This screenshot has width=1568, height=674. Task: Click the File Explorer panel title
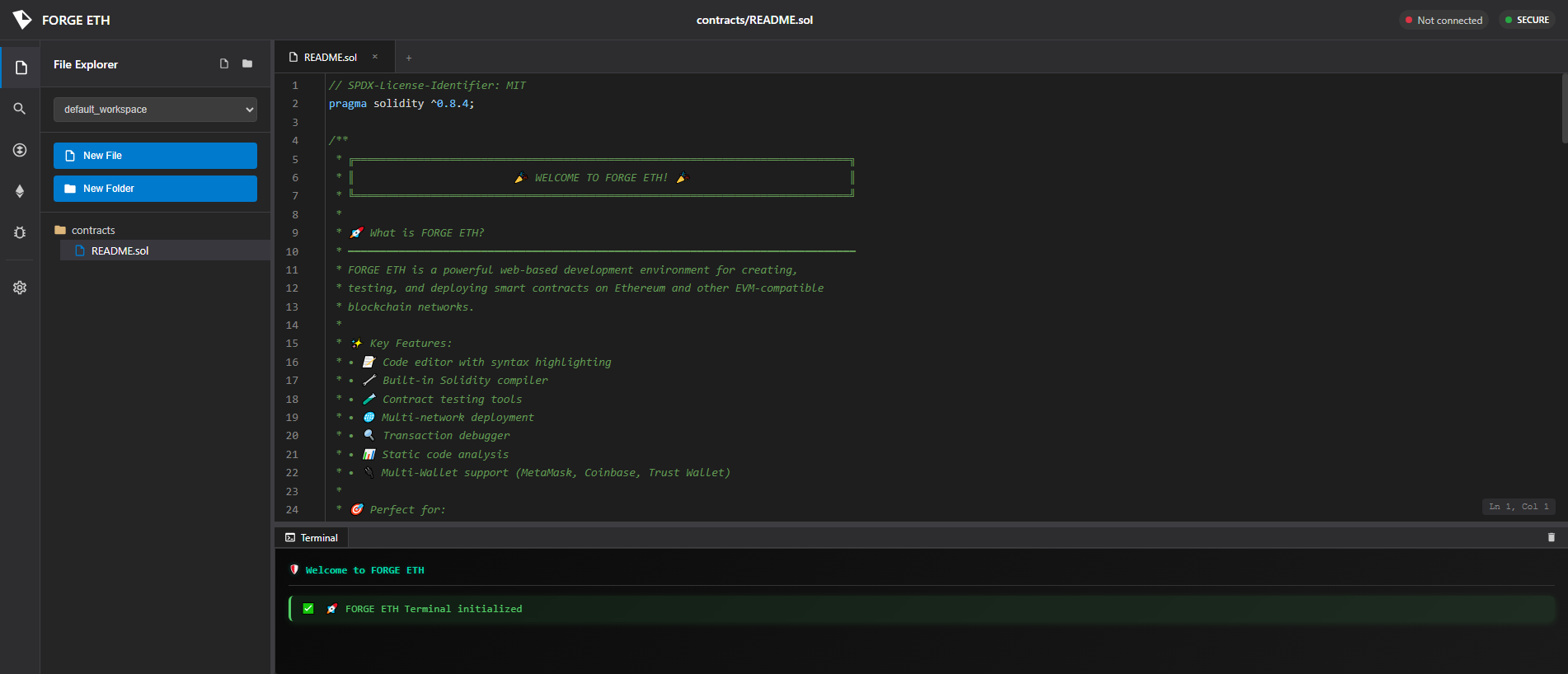(86, 64)
